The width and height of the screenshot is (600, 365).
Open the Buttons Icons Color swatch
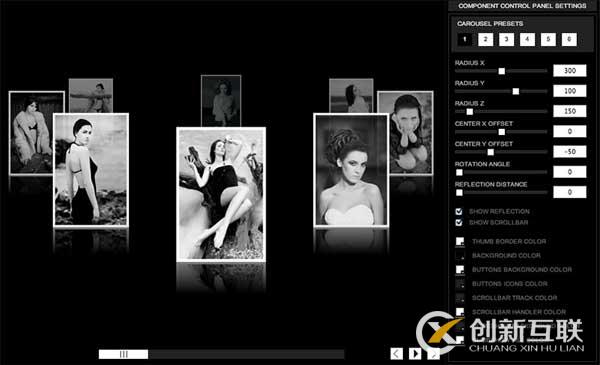(460, 284)
